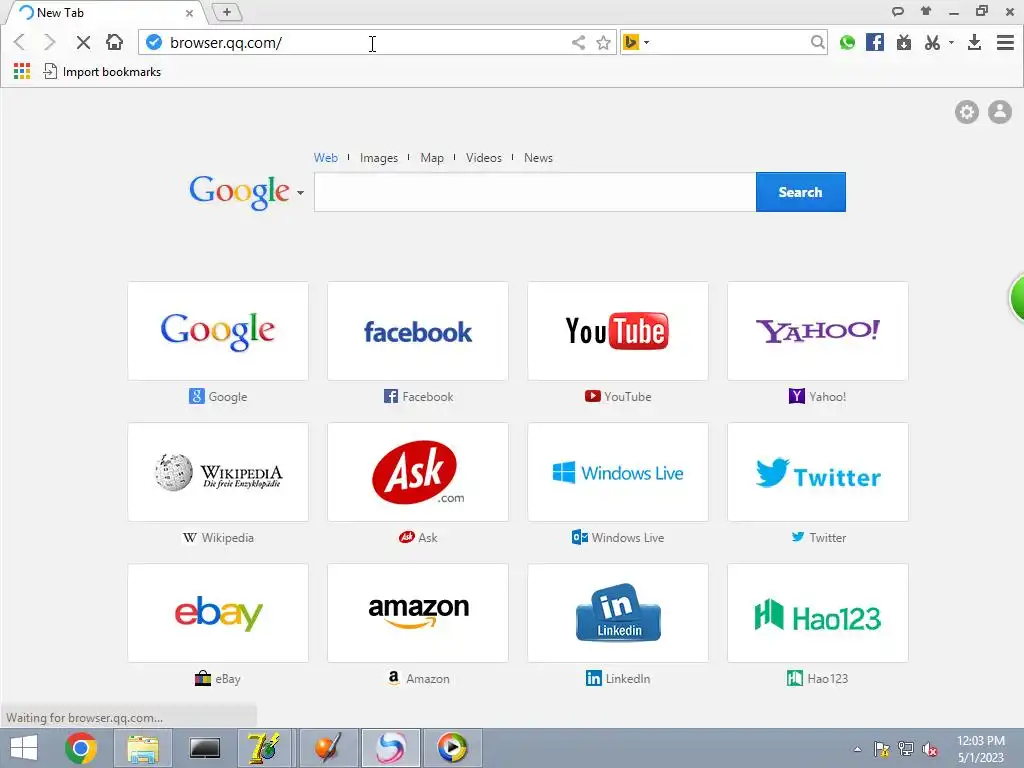
Task: Select the Map search tab
Action: pyautogui.click(x=432, y=157)
